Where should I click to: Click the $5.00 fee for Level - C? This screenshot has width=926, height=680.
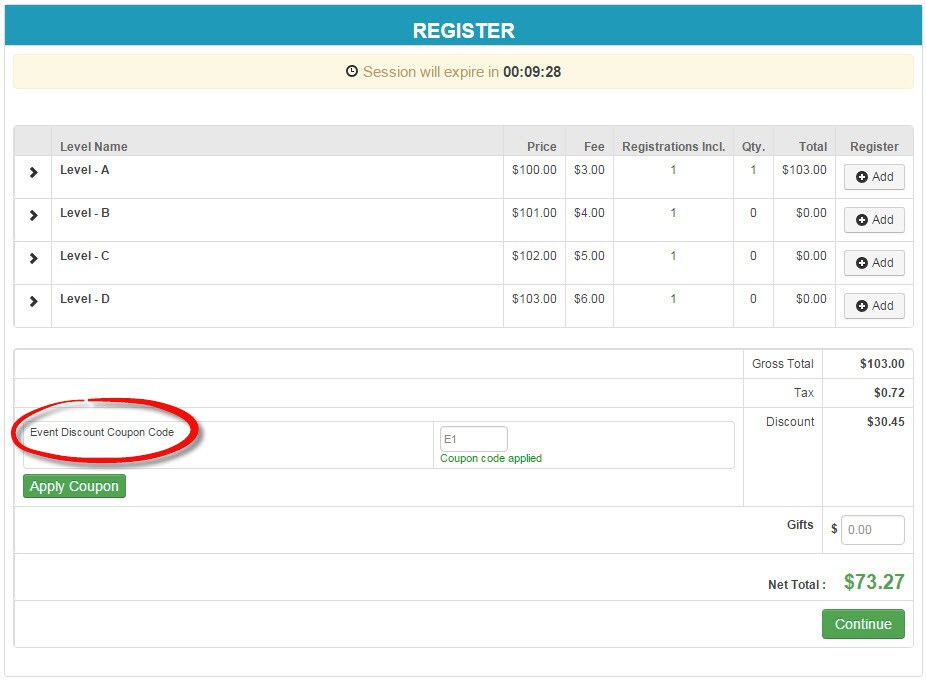point(589,256)
